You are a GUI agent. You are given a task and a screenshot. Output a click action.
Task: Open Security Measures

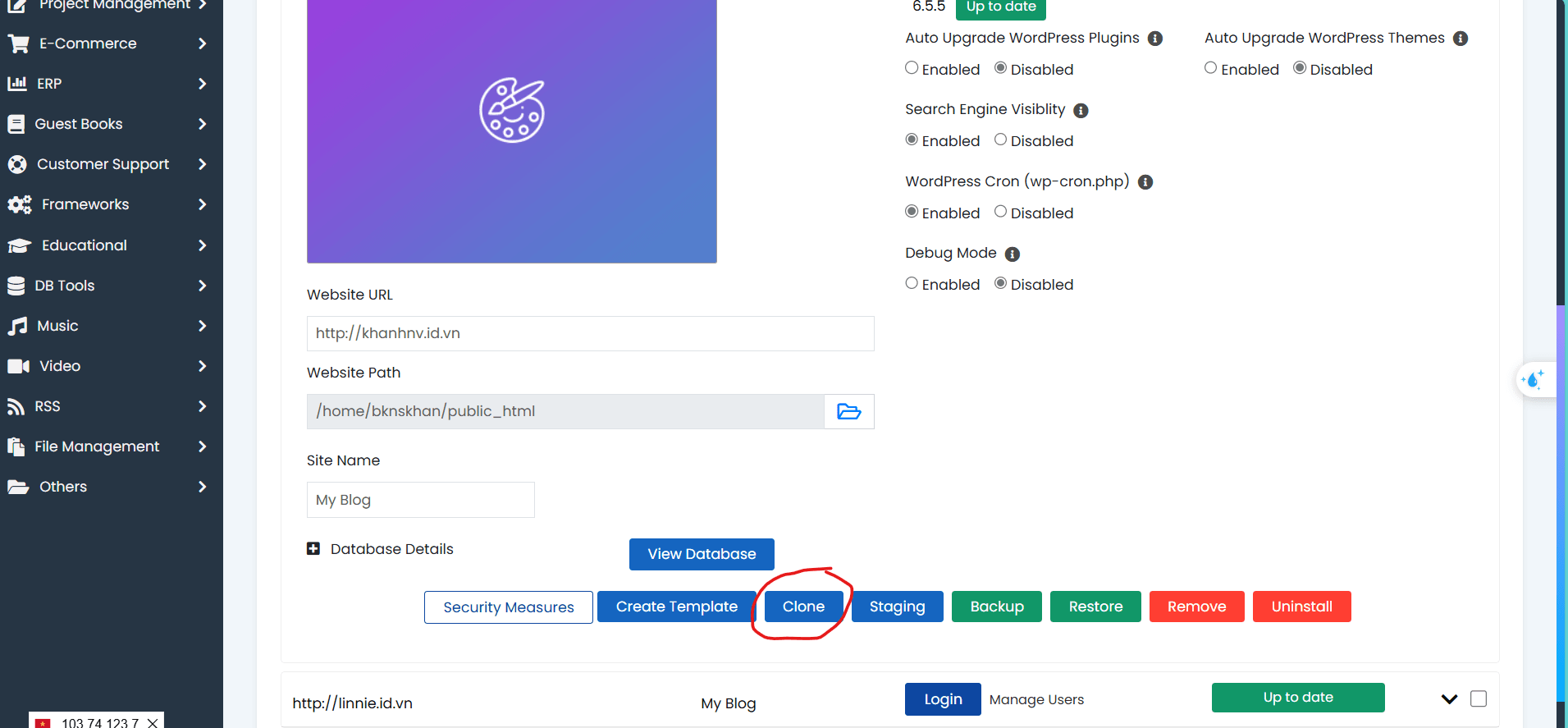509,607
